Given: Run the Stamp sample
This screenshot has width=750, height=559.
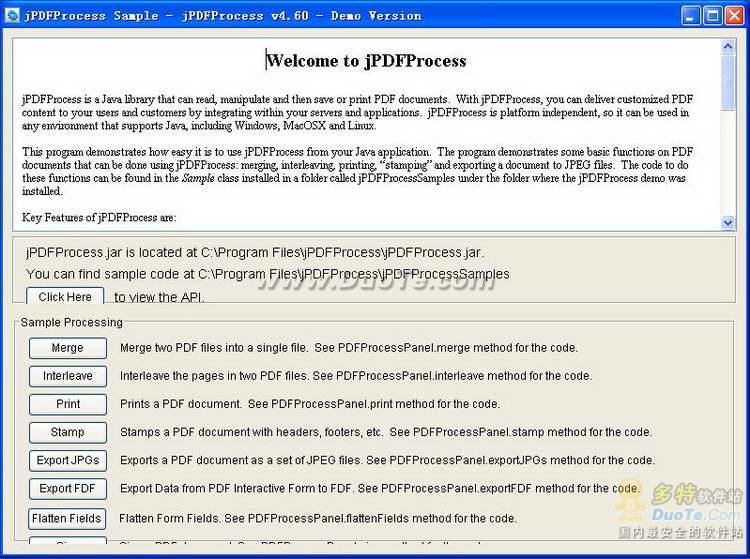Looking at the screenshot, I should [x=67, y=432].
